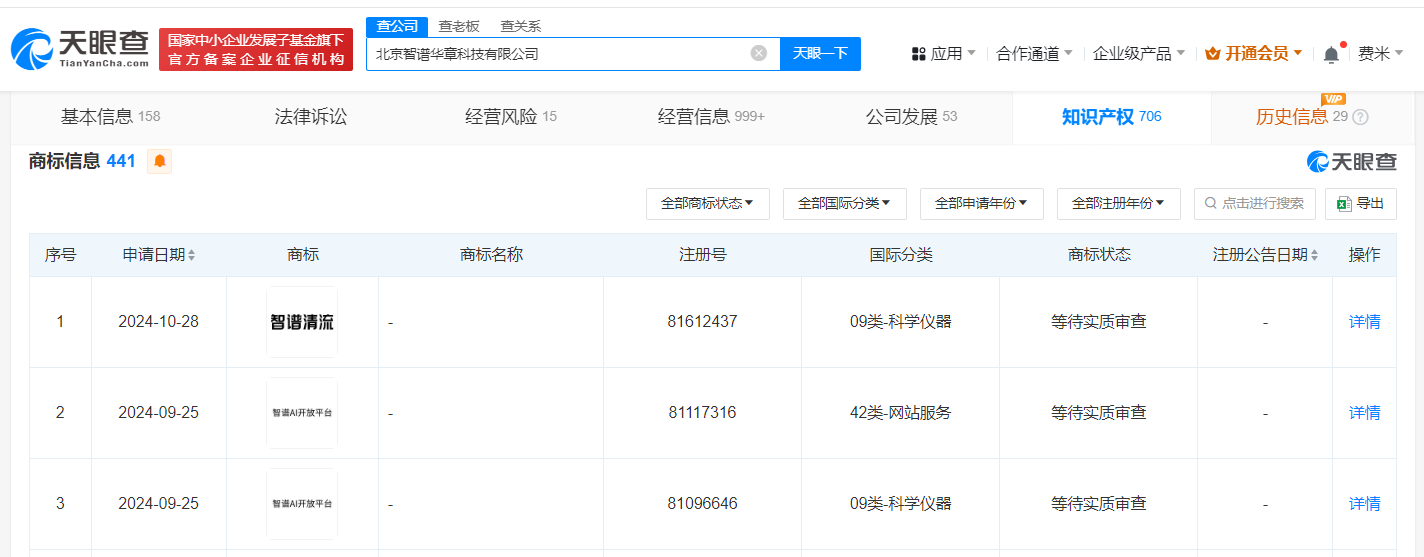
Task: Click the 商标状态 column header
Action: click(x=1098, y=255)
